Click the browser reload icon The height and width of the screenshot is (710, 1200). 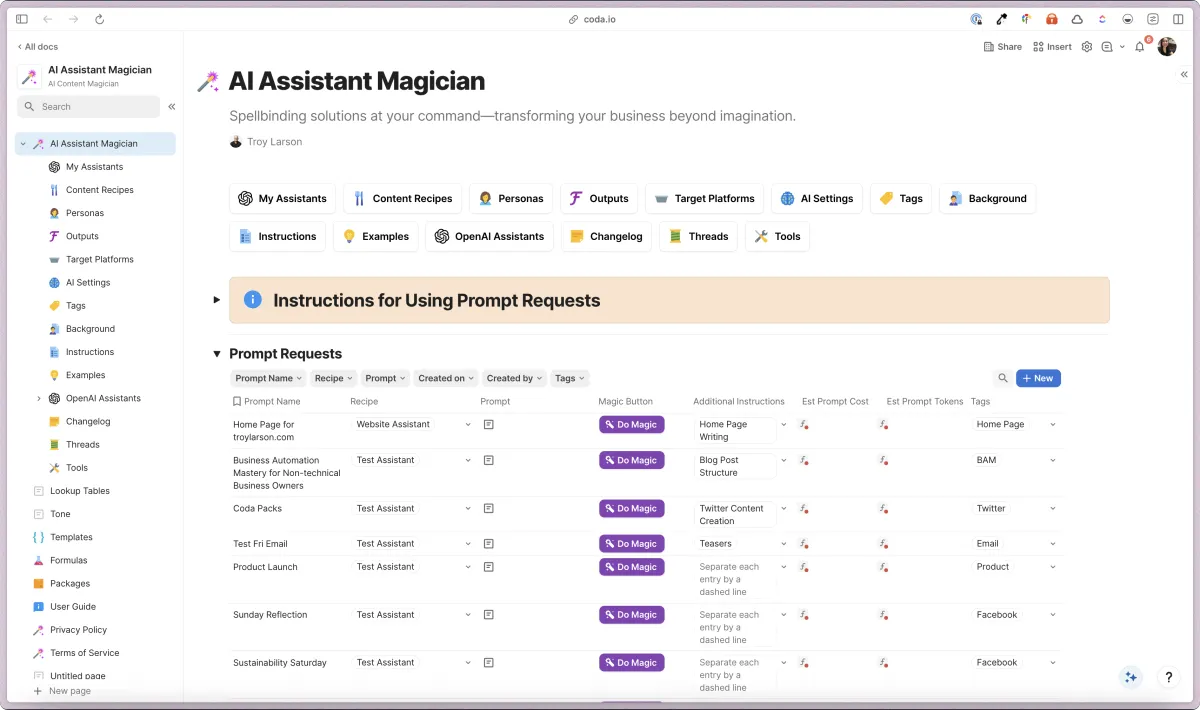click(99, 19)
